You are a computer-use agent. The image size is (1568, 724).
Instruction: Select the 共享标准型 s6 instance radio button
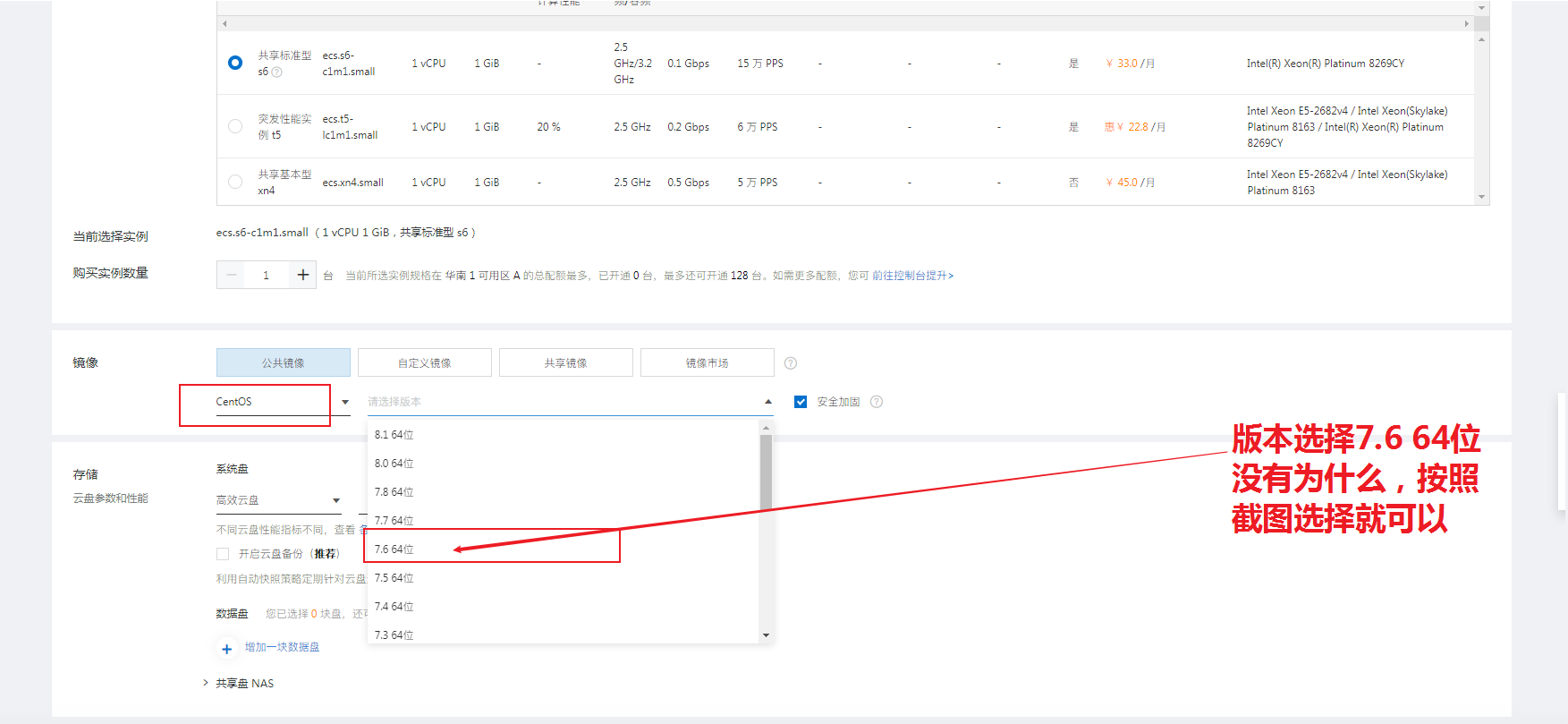[235, 63]
